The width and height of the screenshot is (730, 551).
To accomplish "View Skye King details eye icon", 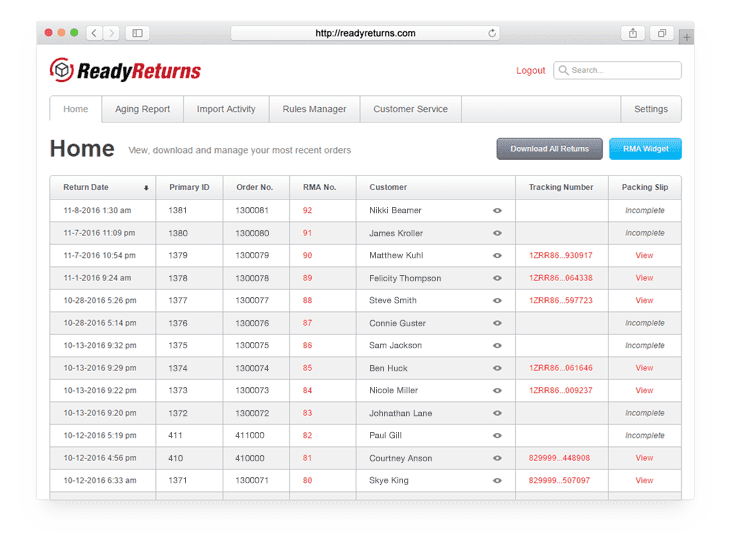I will click(x=497, y=481).
